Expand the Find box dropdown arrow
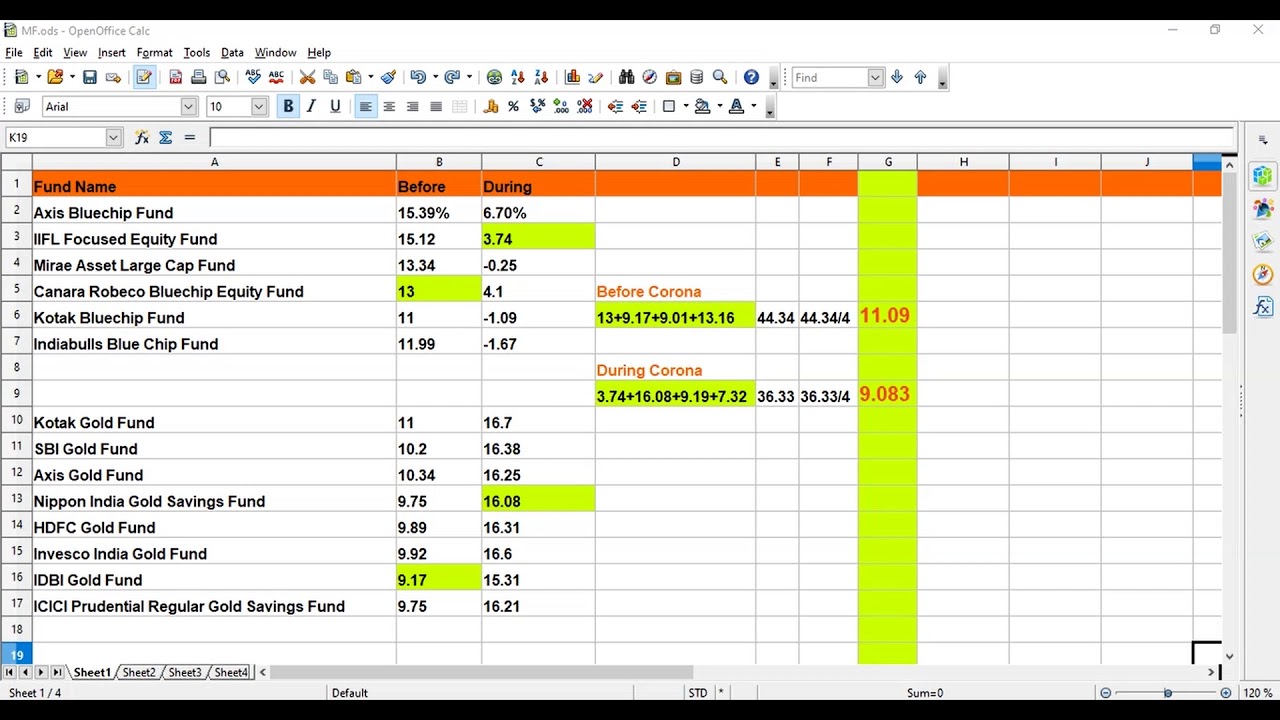1280x720 pixels. [x=876, y=77]
